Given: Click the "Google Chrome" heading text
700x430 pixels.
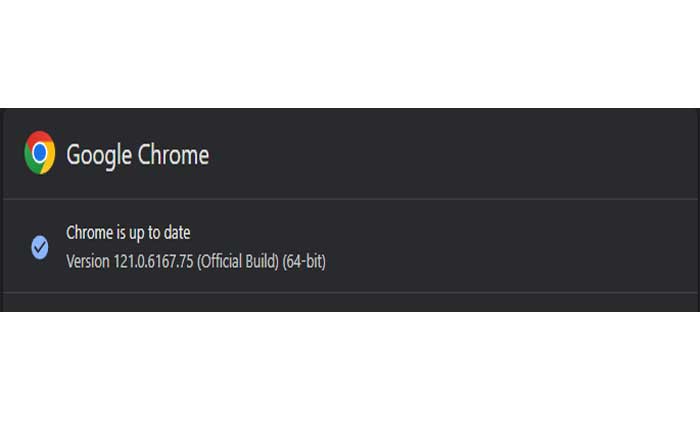Looking at the screenshot, I should [137, 155].
